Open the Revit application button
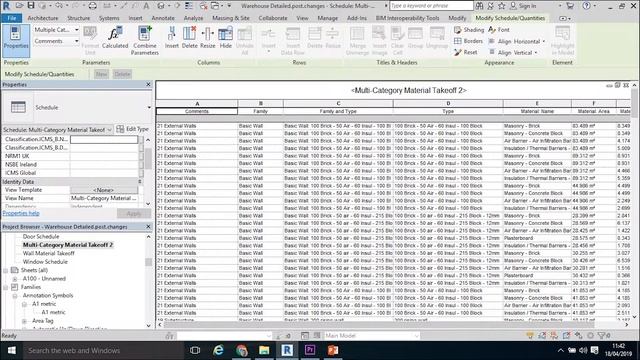The height and width of the screenshot is (360, 640). [6, 6]
